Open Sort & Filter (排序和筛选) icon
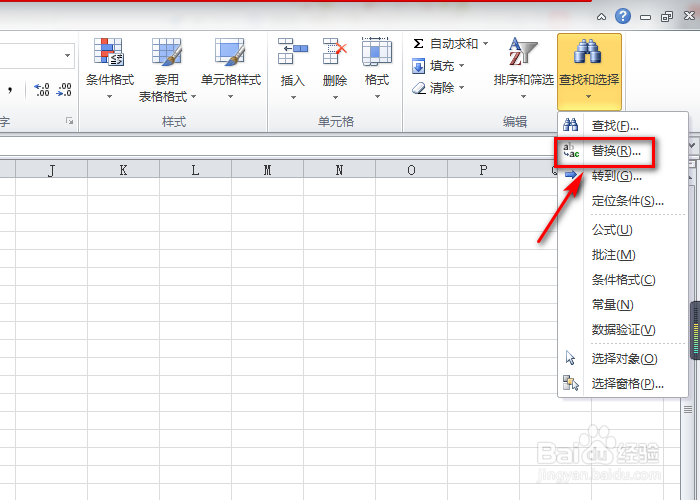Image resolution: width=700 pixels, height=500 pixels. (523, 51)
